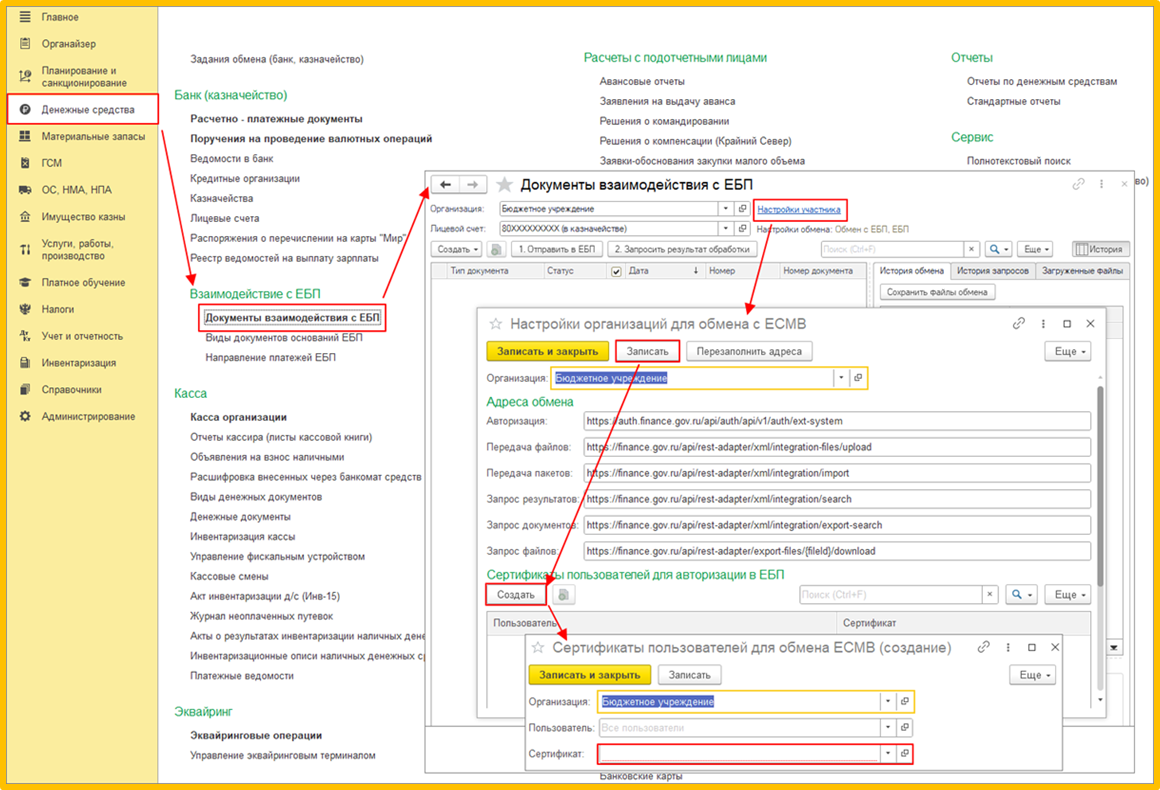
Task: Add Документы взаимодействия с ЕБП to favorites star
Action: point(504,184)
